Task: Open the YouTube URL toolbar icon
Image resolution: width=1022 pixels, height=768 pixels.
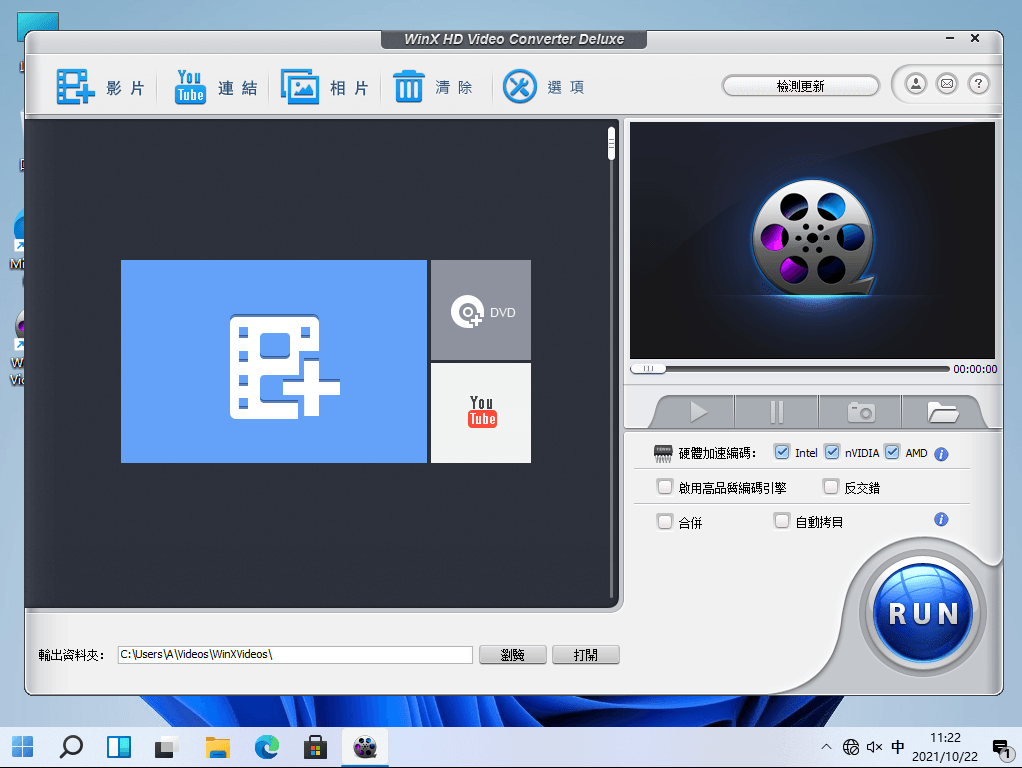Action: (190, 87)
